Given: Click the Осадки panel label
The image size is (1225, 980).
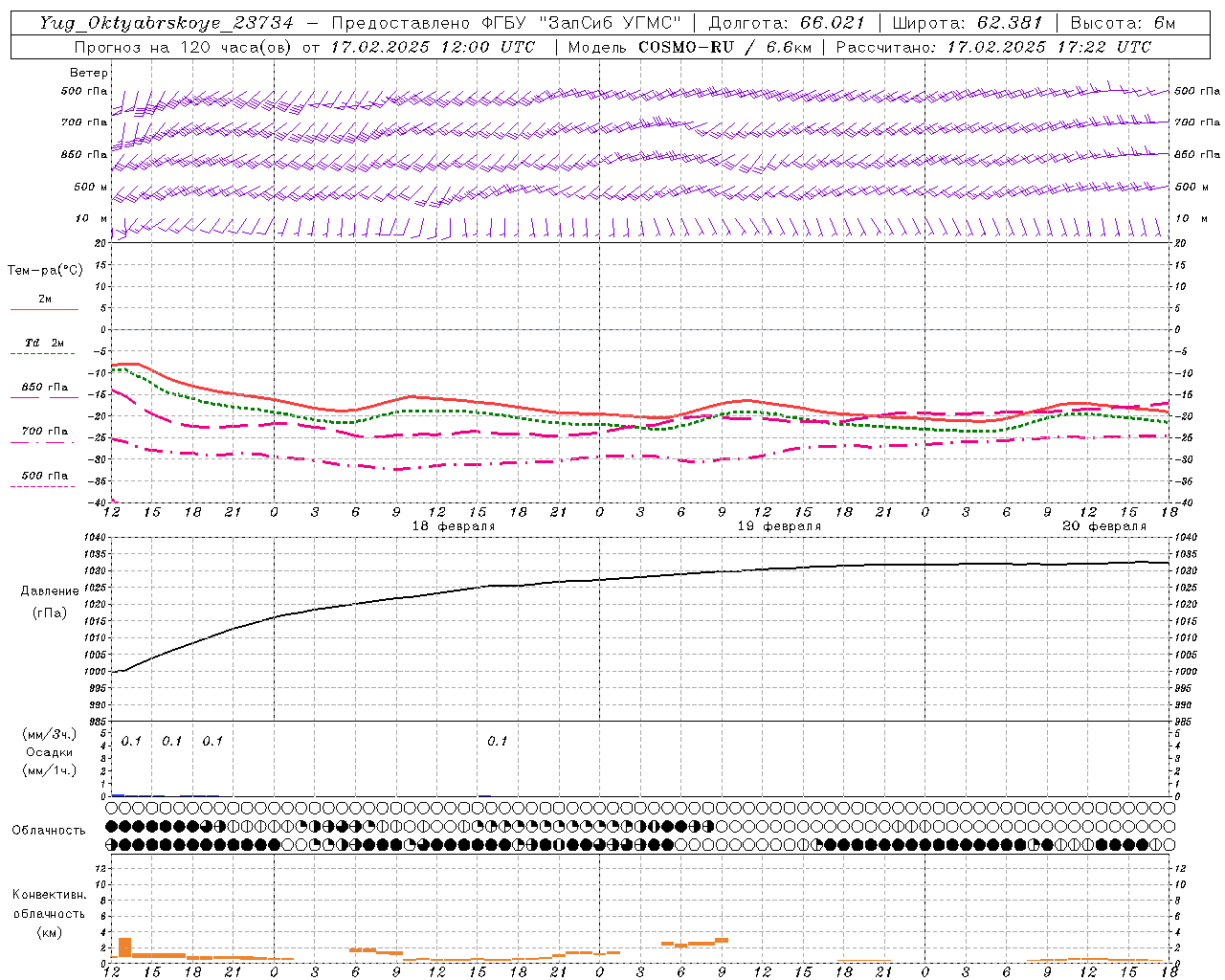Looking at the screenshot, I should coord(49,752).
